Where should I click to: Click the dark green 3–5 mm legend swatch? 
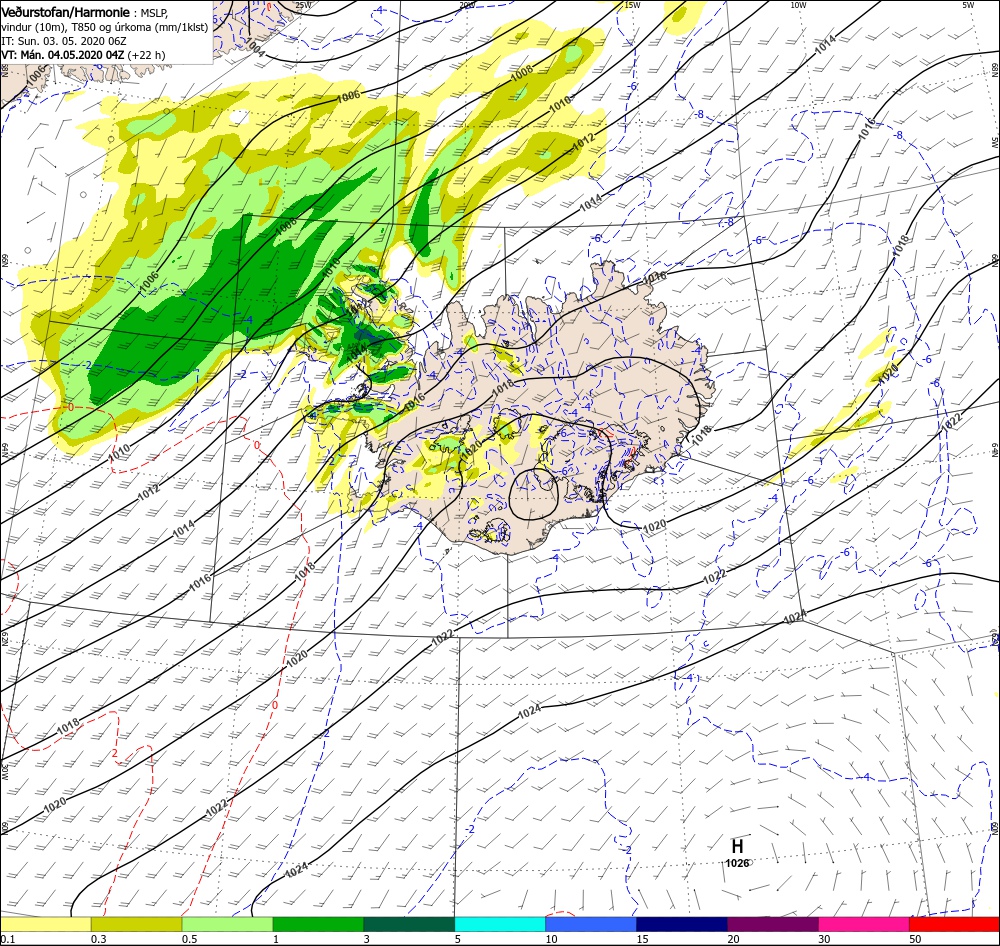(x=409, y=924)
